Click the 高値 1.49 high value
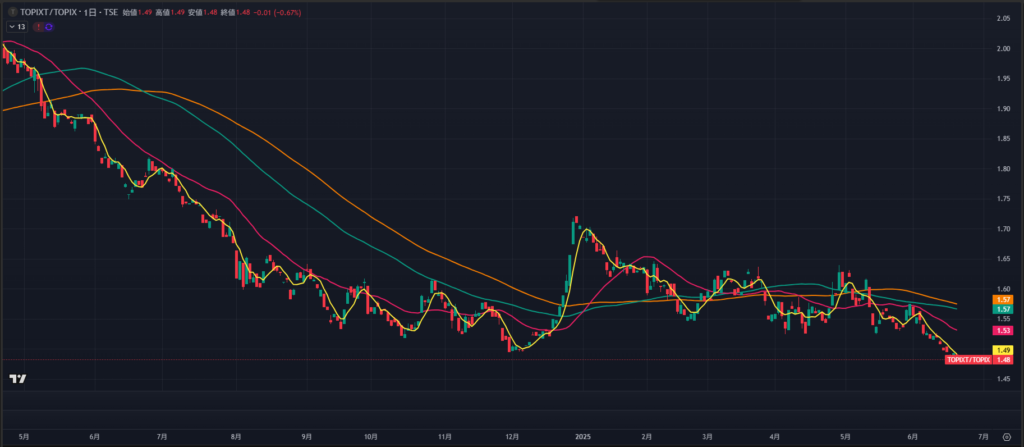Viewport: 1024px width, 447px height. (x=170, y=12)
